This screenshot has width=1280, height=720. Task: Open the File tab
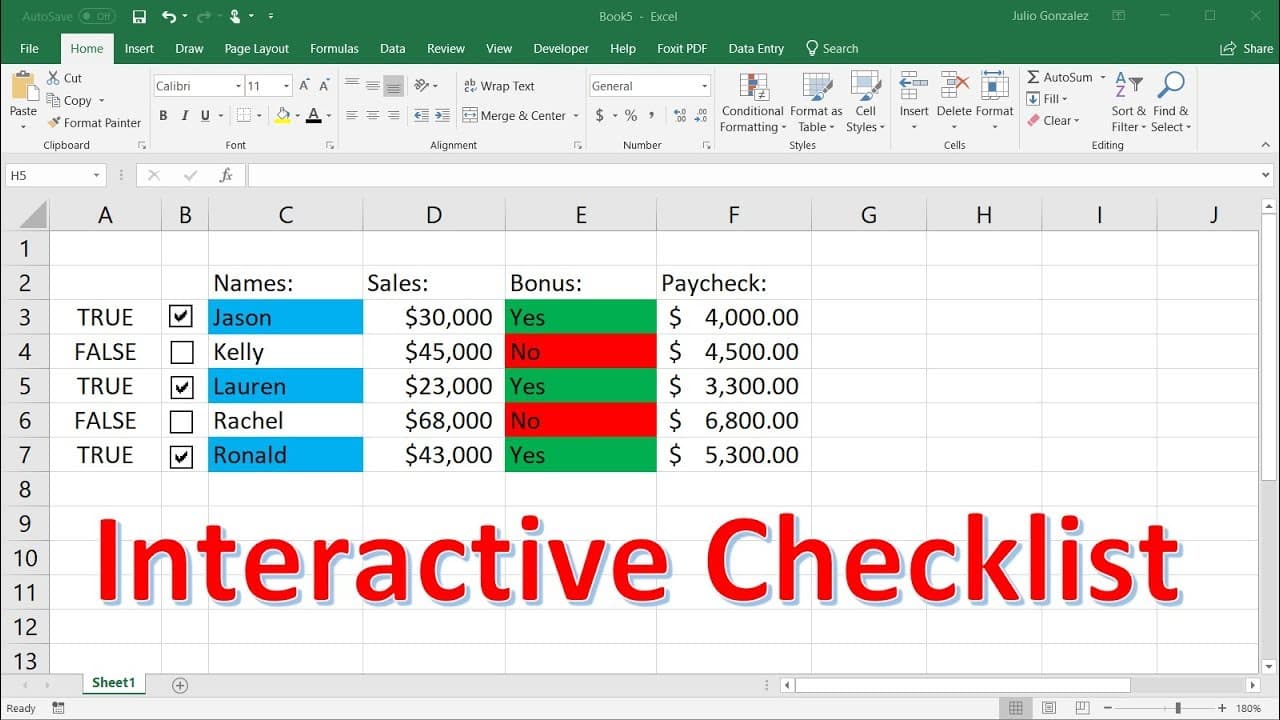tap(29, 48)
